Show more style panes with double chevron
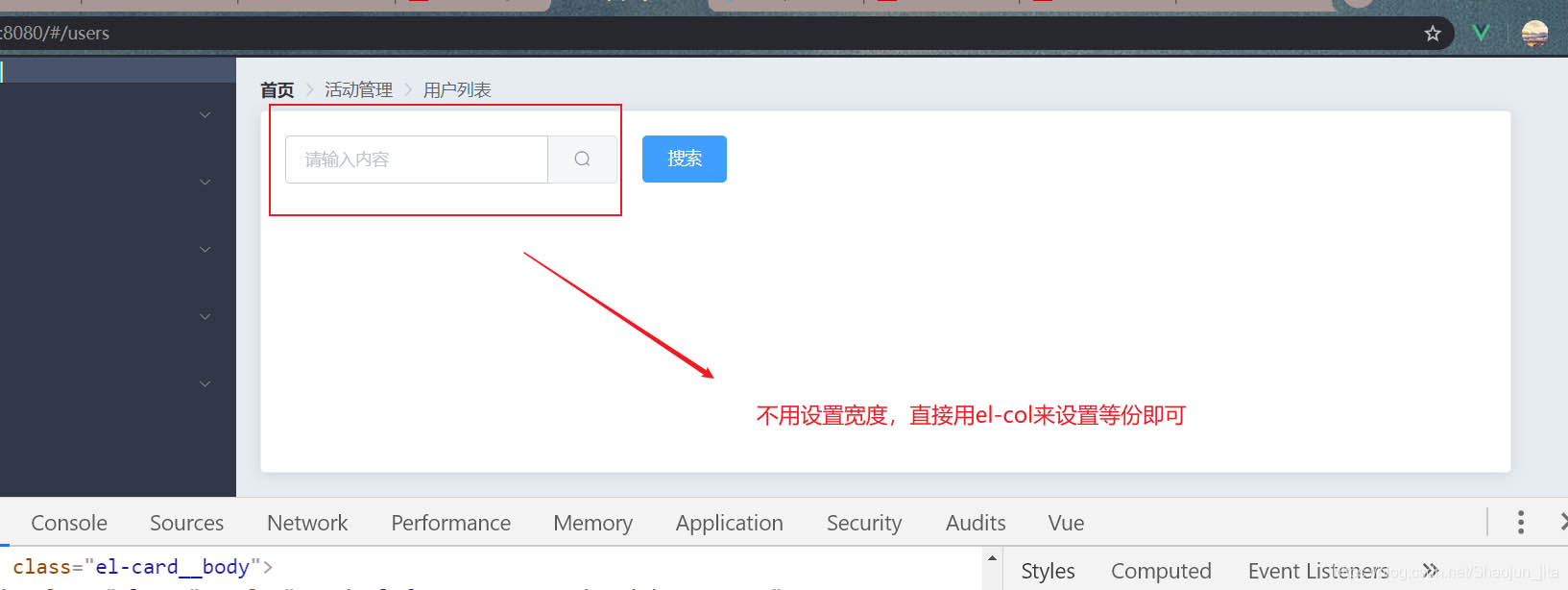Viewport: 1568px width, 590px height. pos(1431,570)
